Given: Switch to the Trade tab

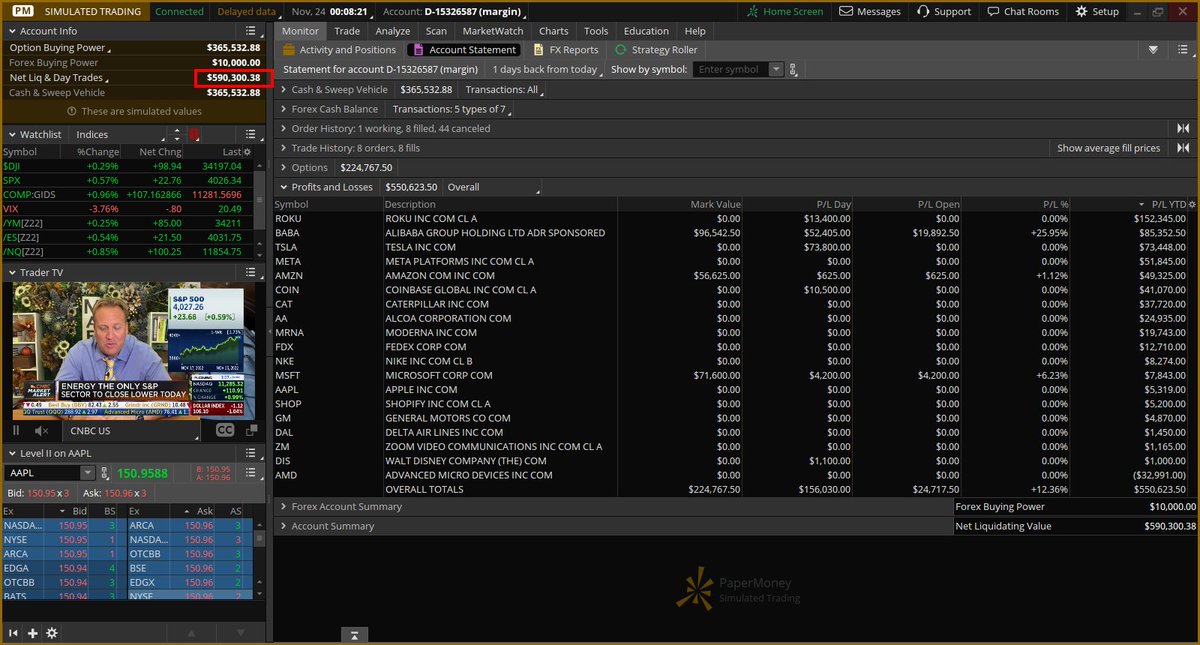Looking at the screenshot, I should 345,31.
